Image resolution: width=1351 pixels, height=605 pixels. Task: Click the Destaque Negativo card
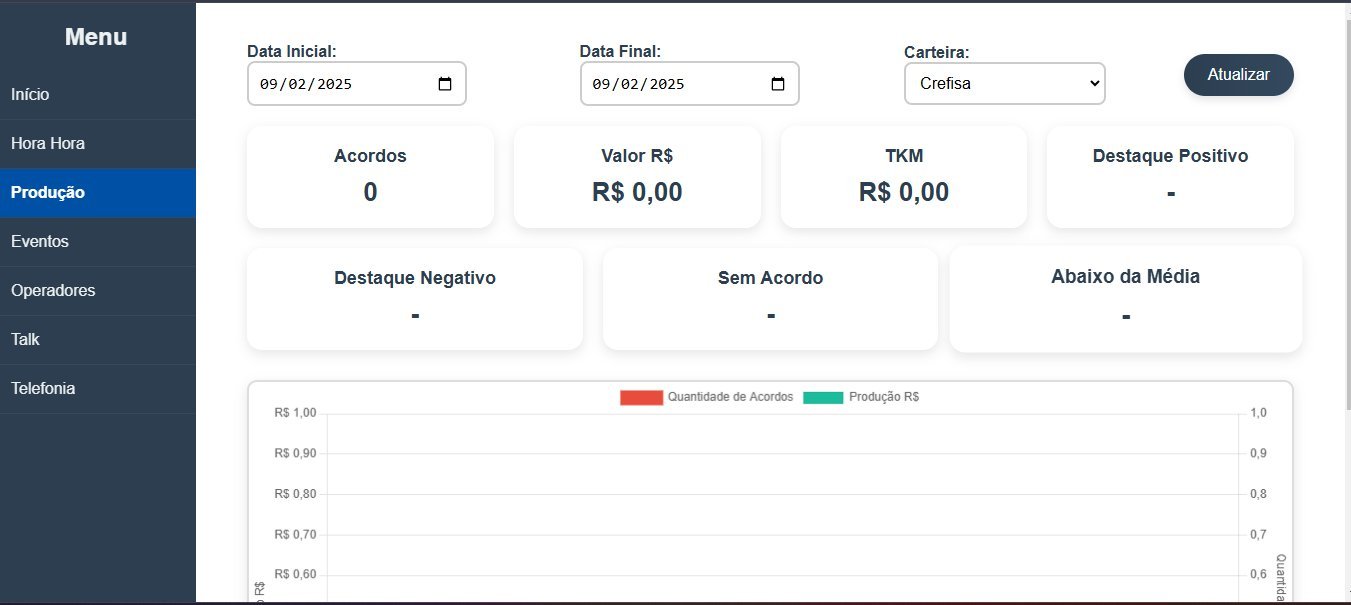pyautogui.click(x=414, y=298)
